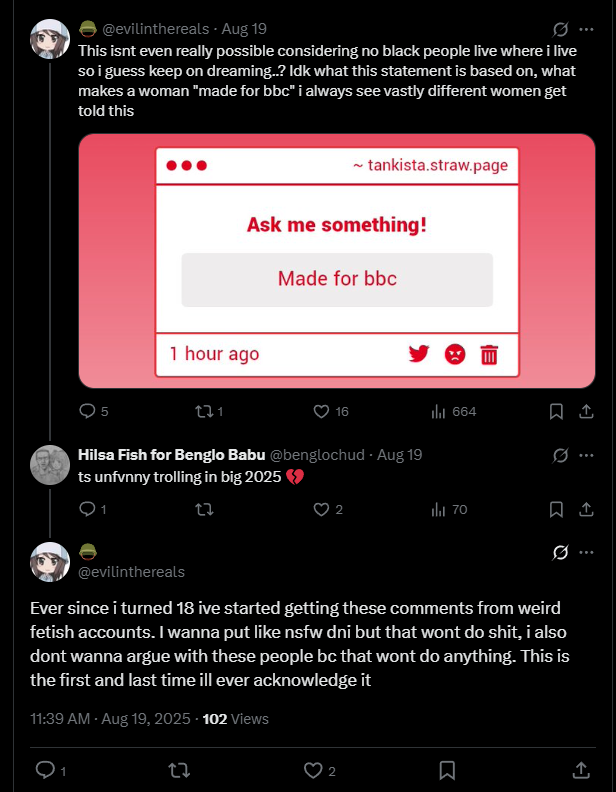Open more options on the top post
Image resolution: width=616 pixels, height=792 pixels.
(x=587, y=29)
